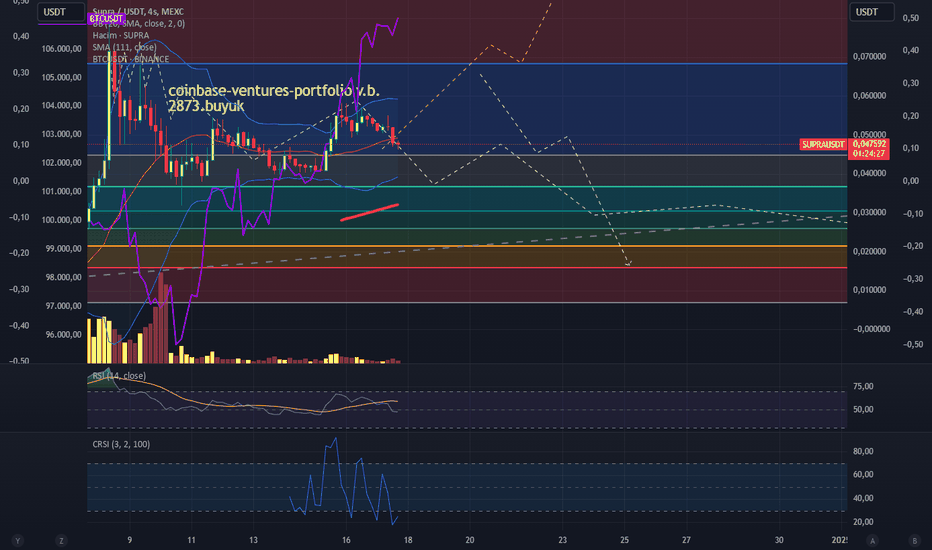This screenshot has height=550, width=932.
Task: Click date label 9 on the time axis
Action: 130,540
